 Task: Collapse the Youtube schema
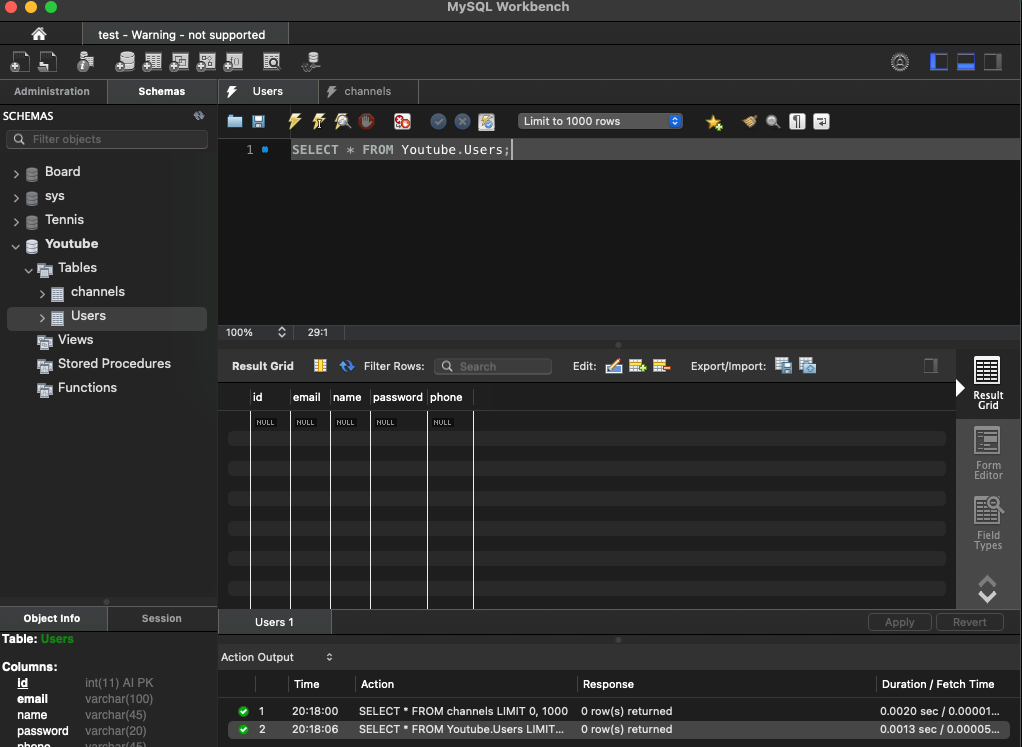pos(16,246)
